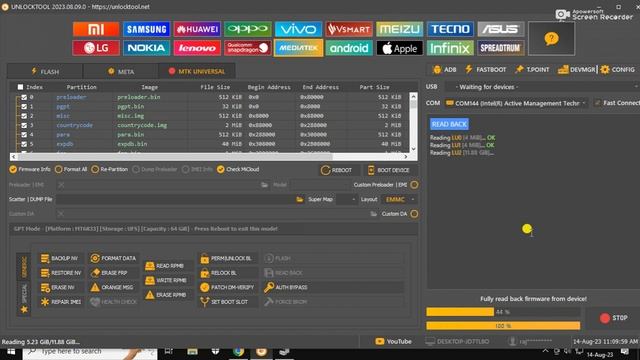The image size is (640, 360).
Task: Select the Spreadtrum brand icon
Action: pyautogui.click(x=501, y=48)
